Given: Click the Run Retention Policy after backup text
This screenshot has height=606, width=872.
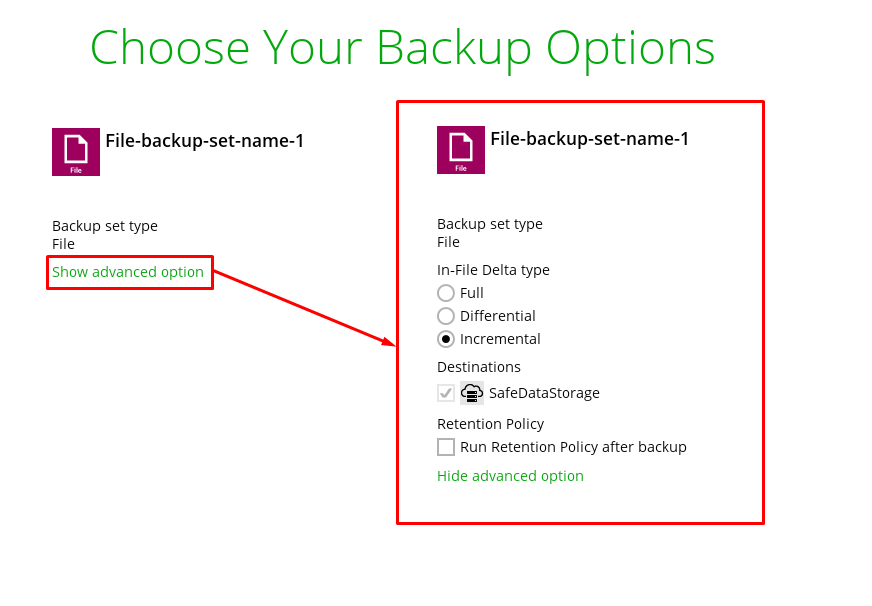Looking at the screenshot, I should (x=573, y=447).
